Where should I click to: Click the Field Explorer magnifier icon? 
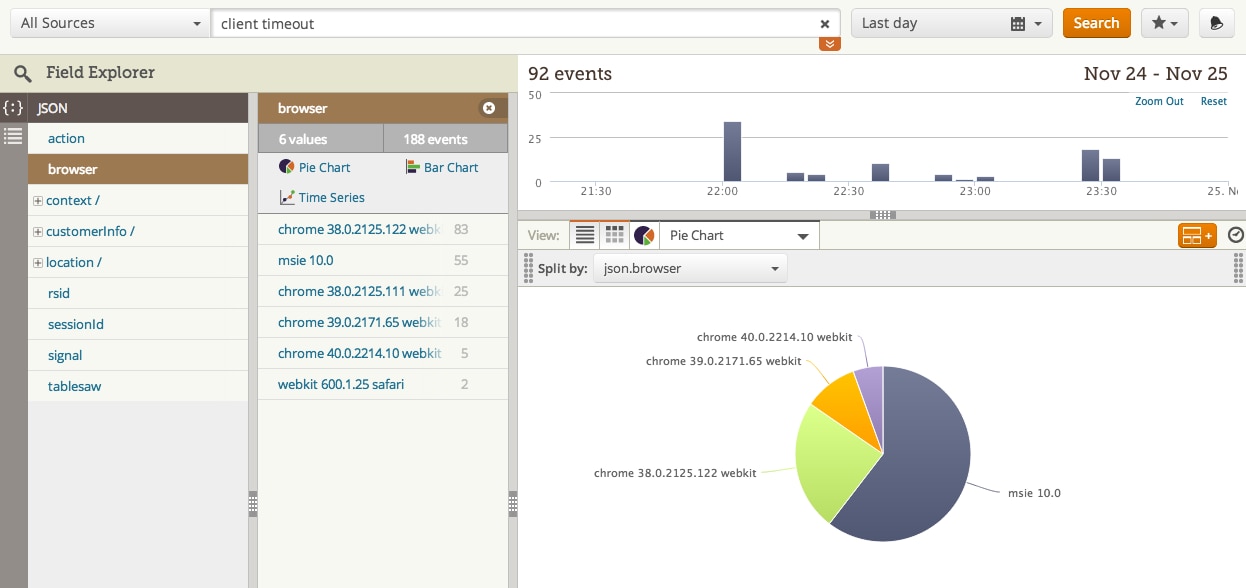coord(23,74)
